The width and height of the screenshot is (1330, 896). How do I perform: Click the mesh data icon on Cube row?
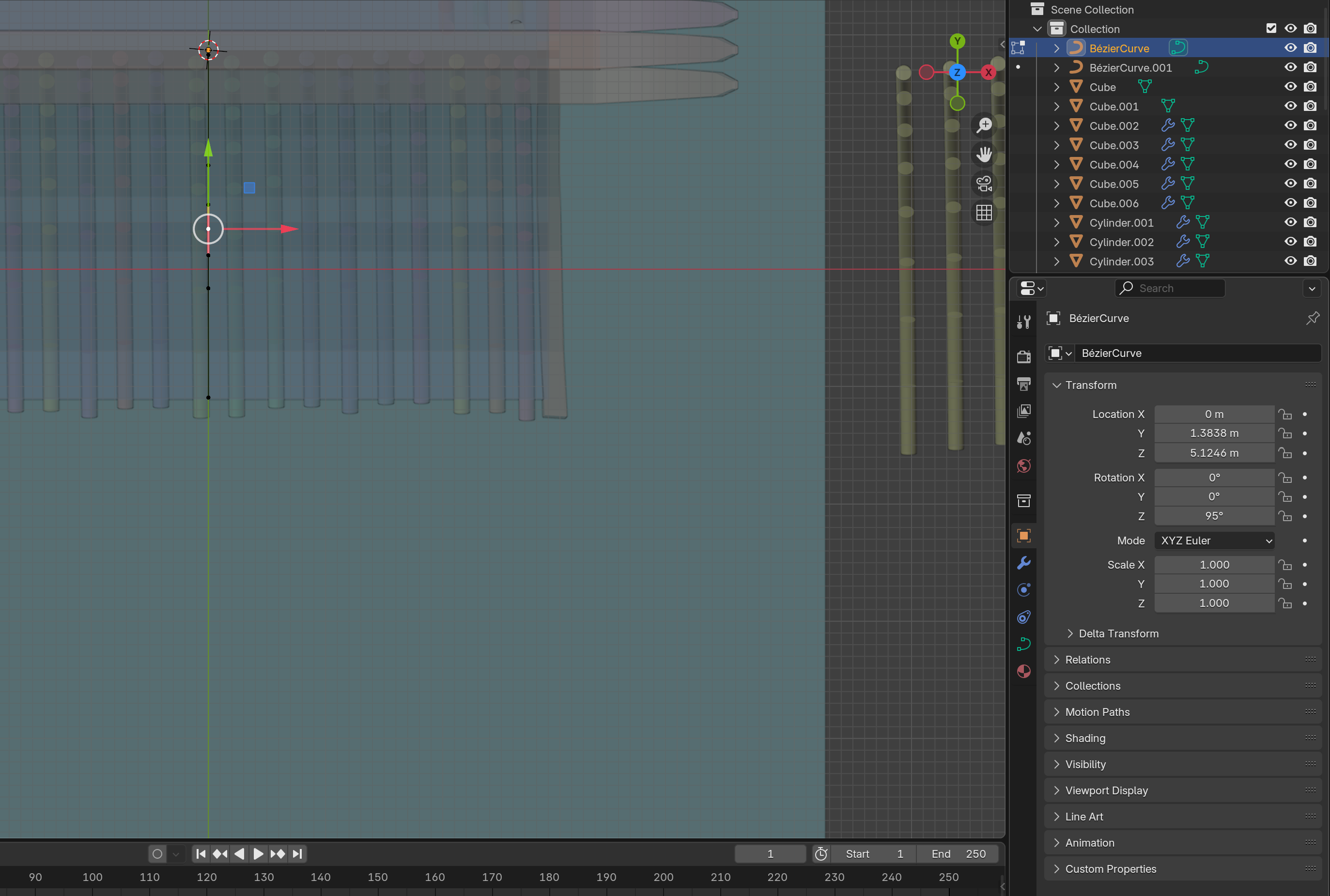point(1145,87)
